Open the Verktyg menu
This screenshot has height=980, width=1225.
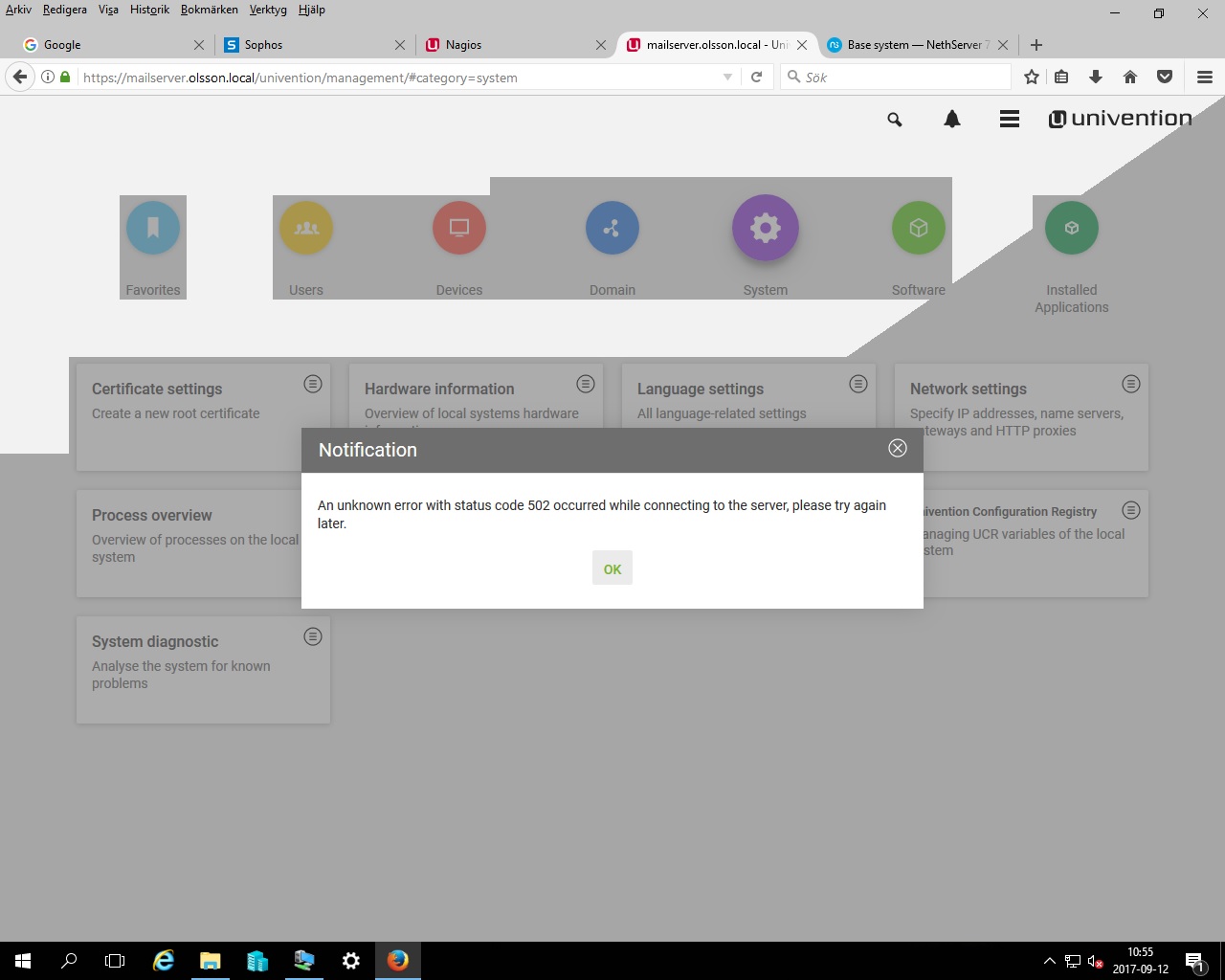[268, 10]
